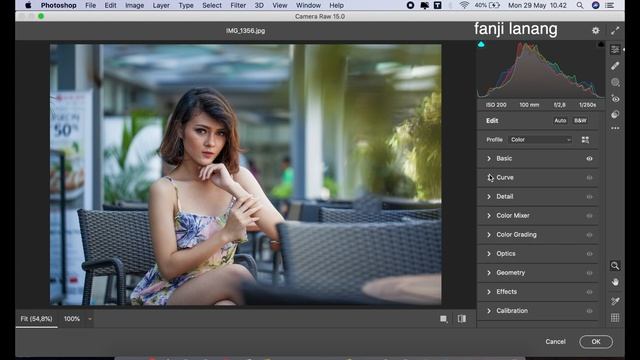Toggle Detail panel visibility eye
Viewport: 640px width, 360px height.
[589, 197]
